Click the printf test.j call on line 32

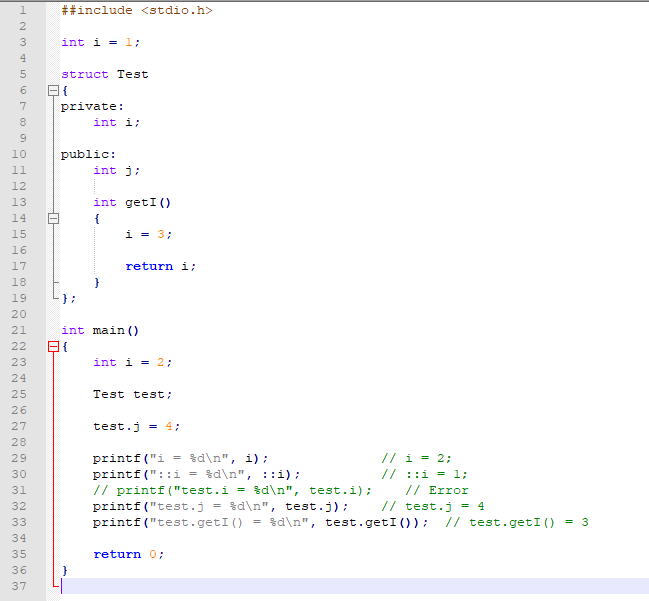(221, 506)
